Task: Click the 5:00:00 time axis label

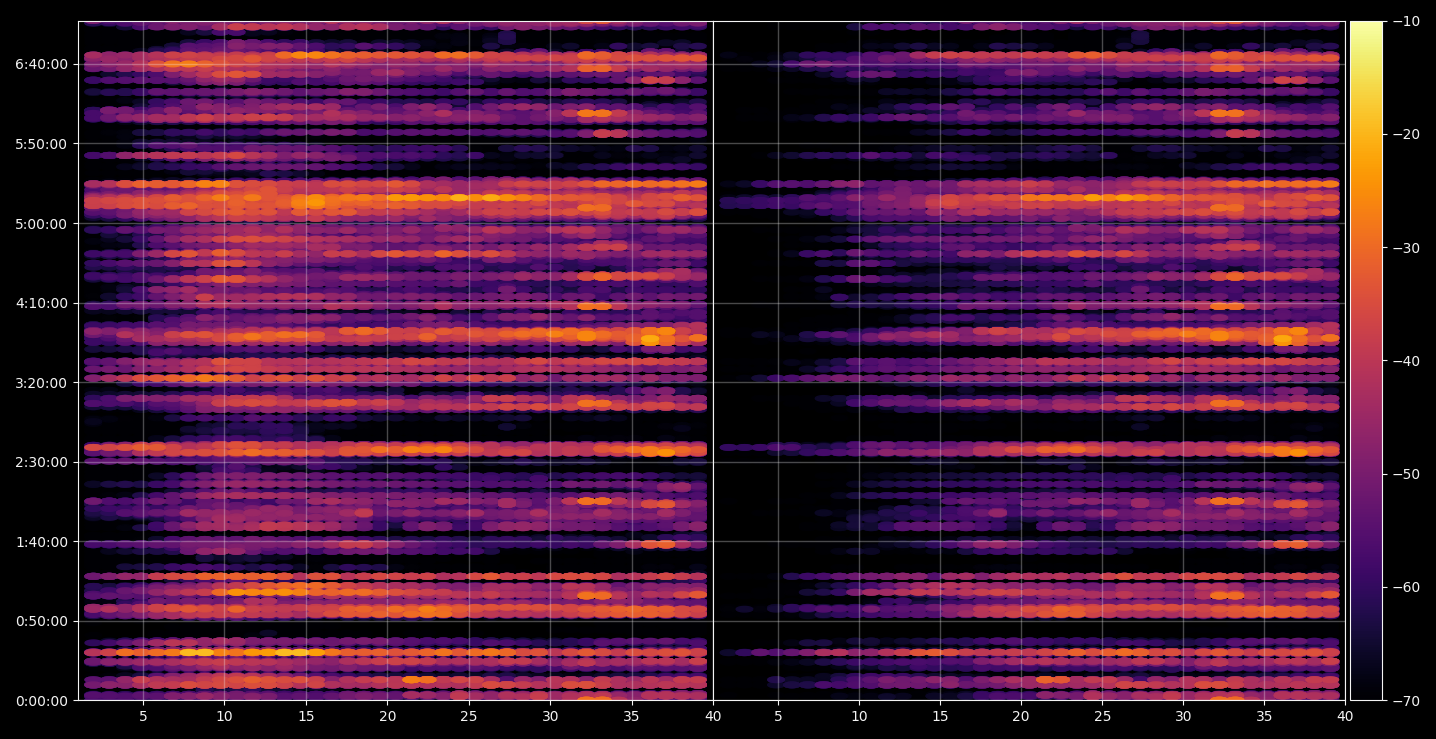Action: (41, 224)
